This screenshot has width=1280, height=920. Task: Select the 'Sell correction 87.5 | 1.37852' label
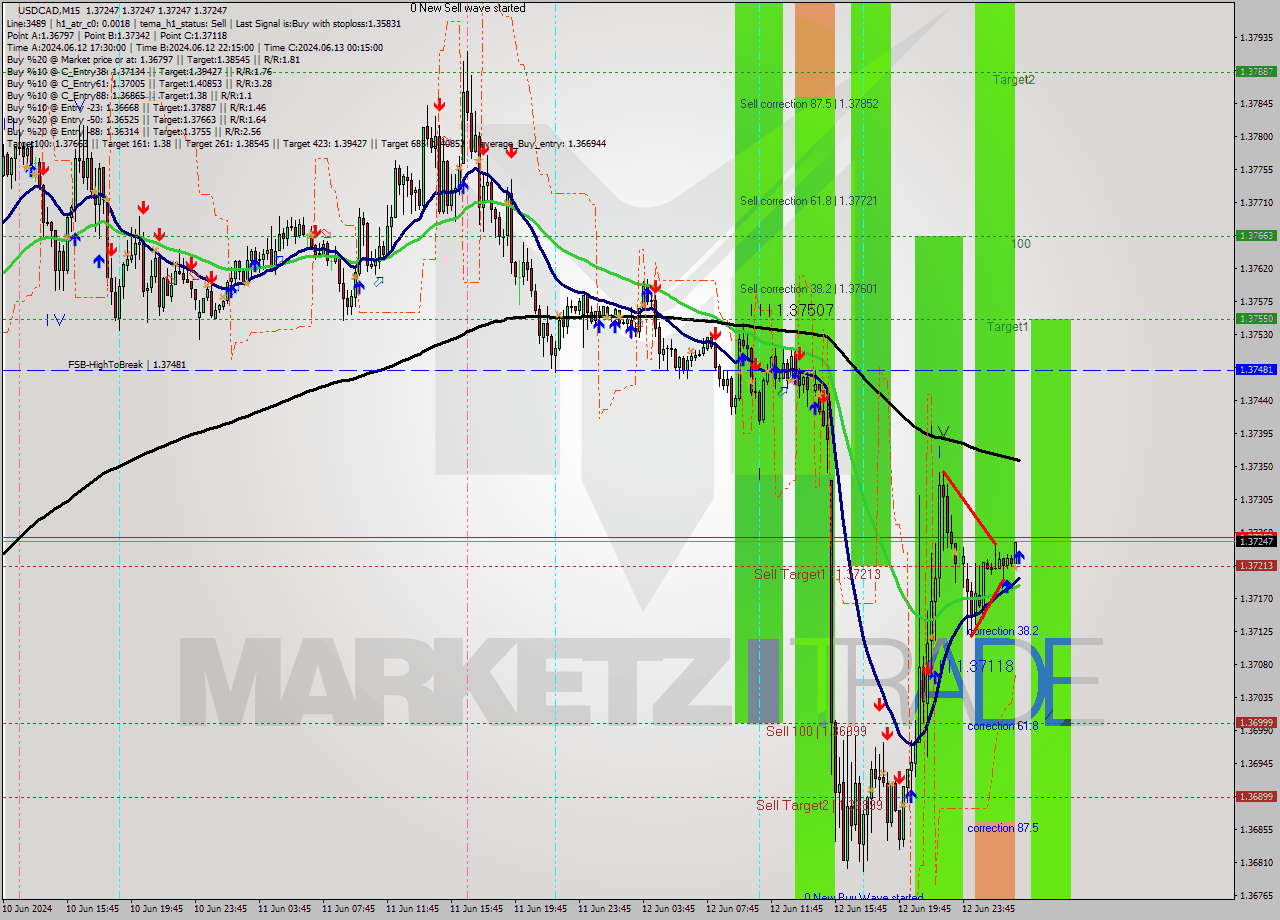click(809, 104)
